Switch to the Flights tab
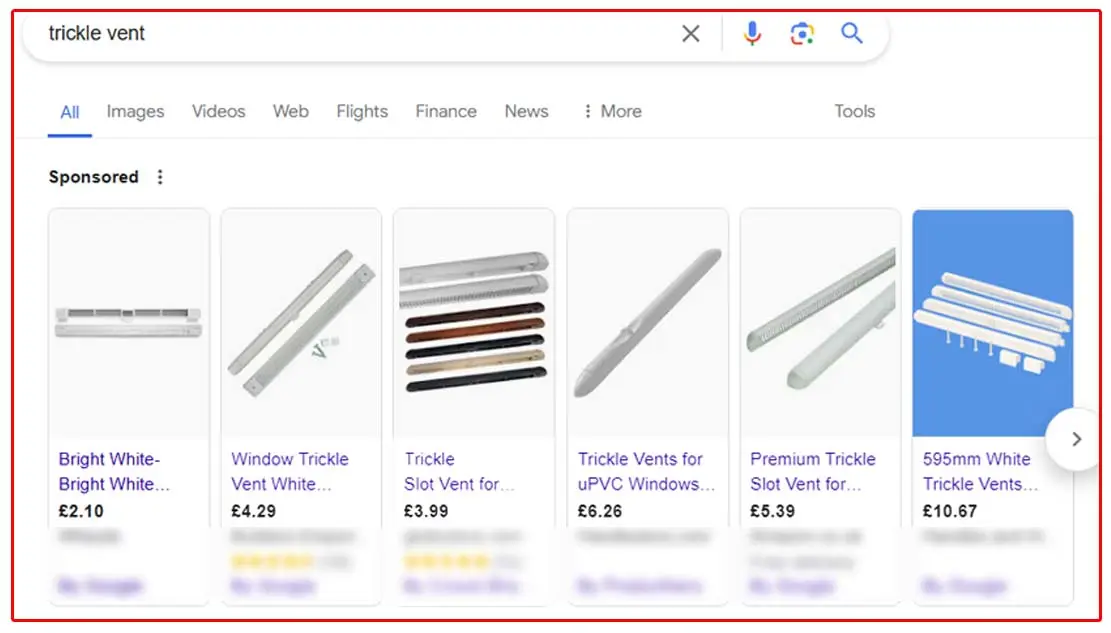This screenshot has width=1111, height=633. pyautogui.click(x=361, y=111)
